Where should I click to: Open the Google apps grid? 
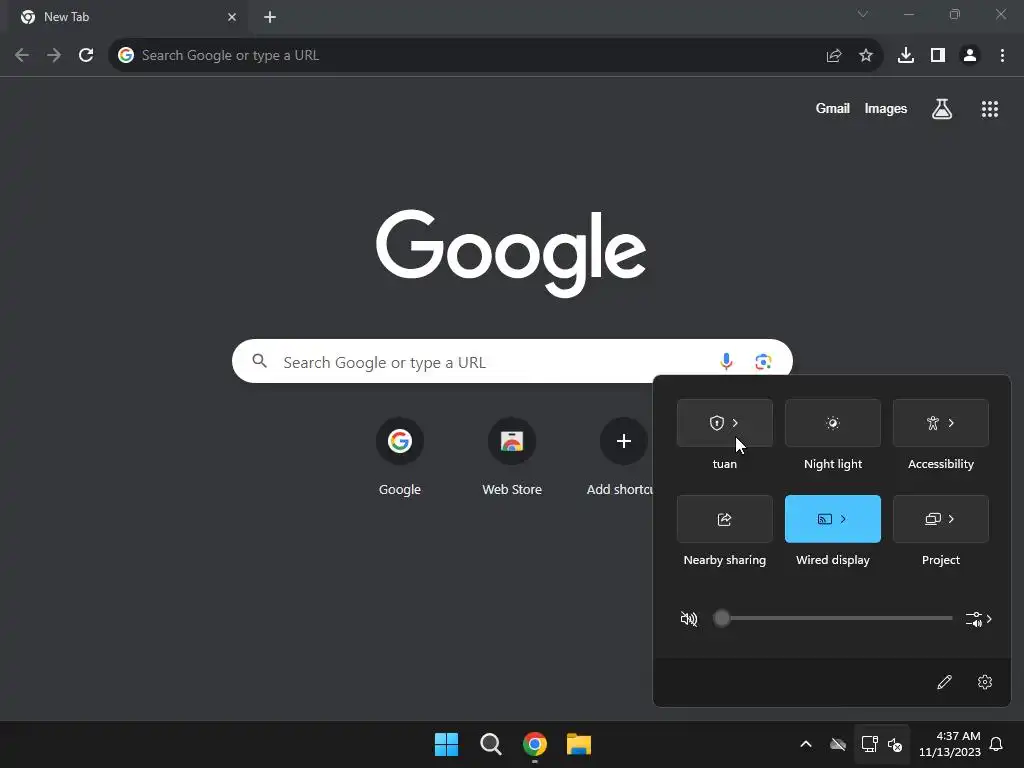tap(990, 109)
